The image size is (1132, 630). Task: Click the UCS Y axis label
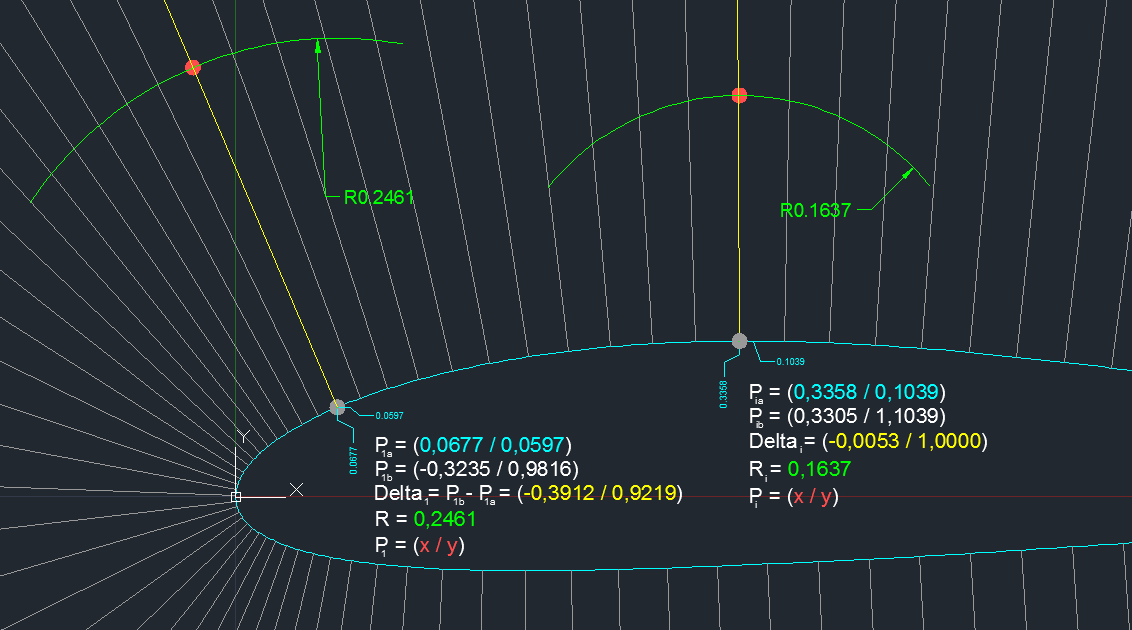[245, 437]
